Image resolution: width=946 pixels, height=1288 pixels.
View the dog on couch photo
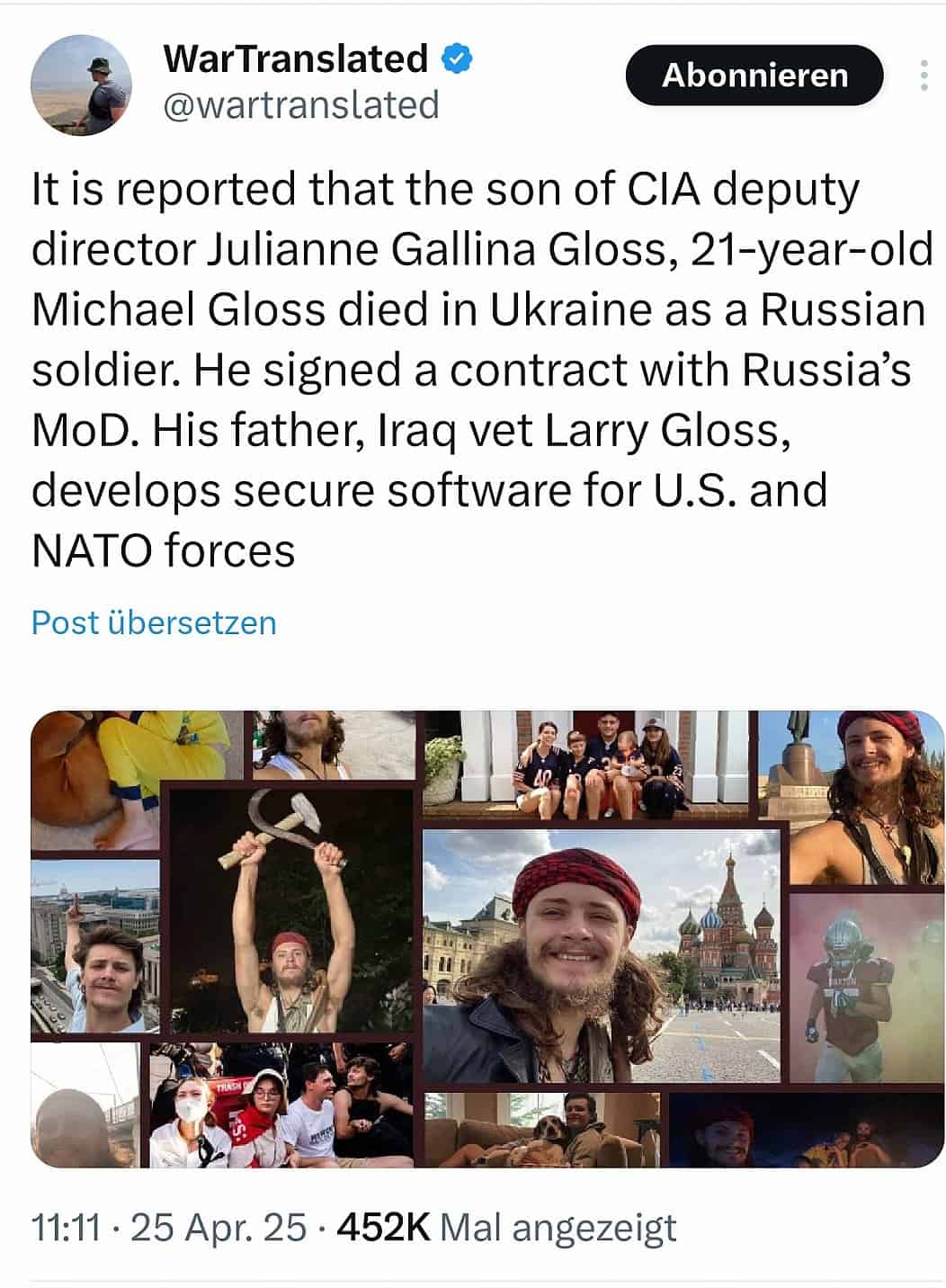point(542,1130)
